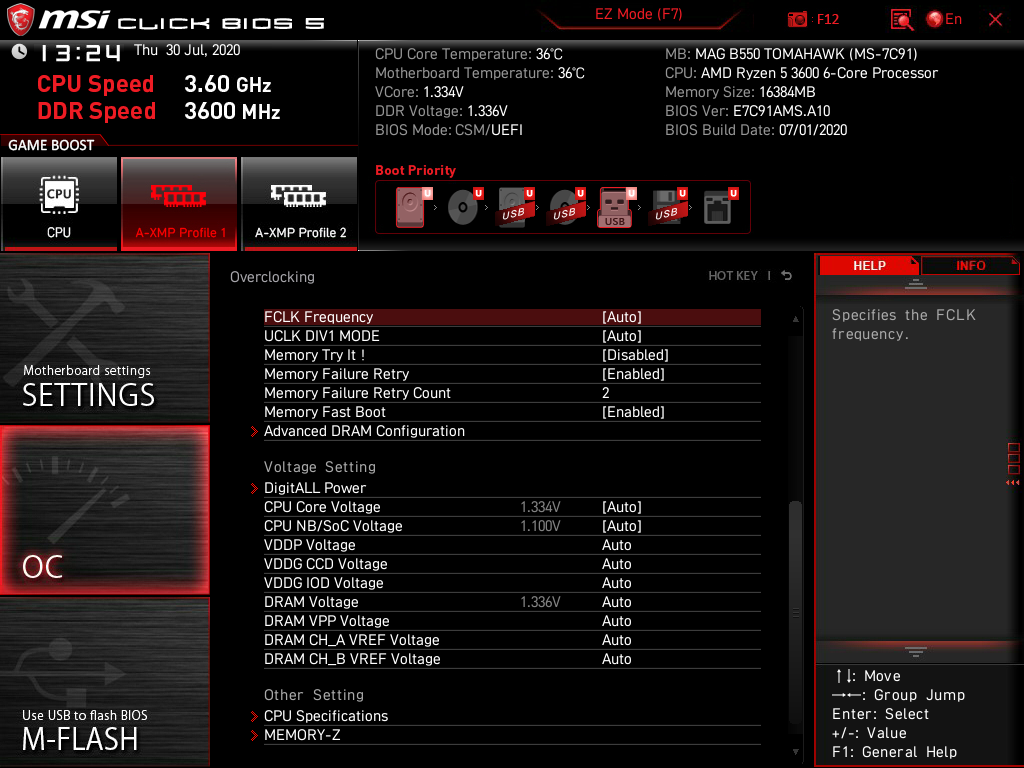
Task: Click the scroll down arrow of settings list
Action: pyautogui.click(x=795, y=752)
